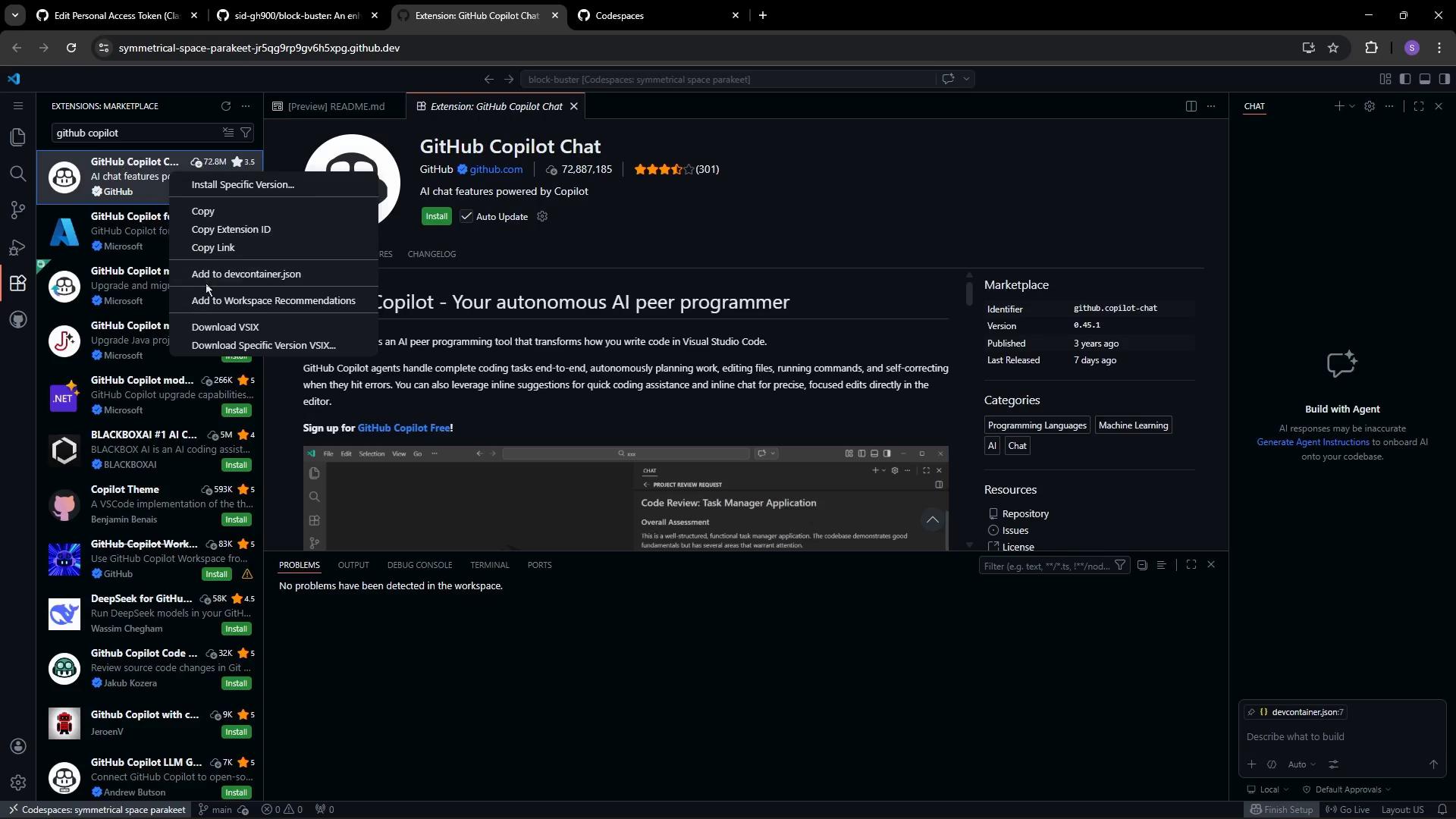Expand new chat dropdown arrow beside plus
Image resolution: width=1456 pixels, height=819 pixels.
1352,106
